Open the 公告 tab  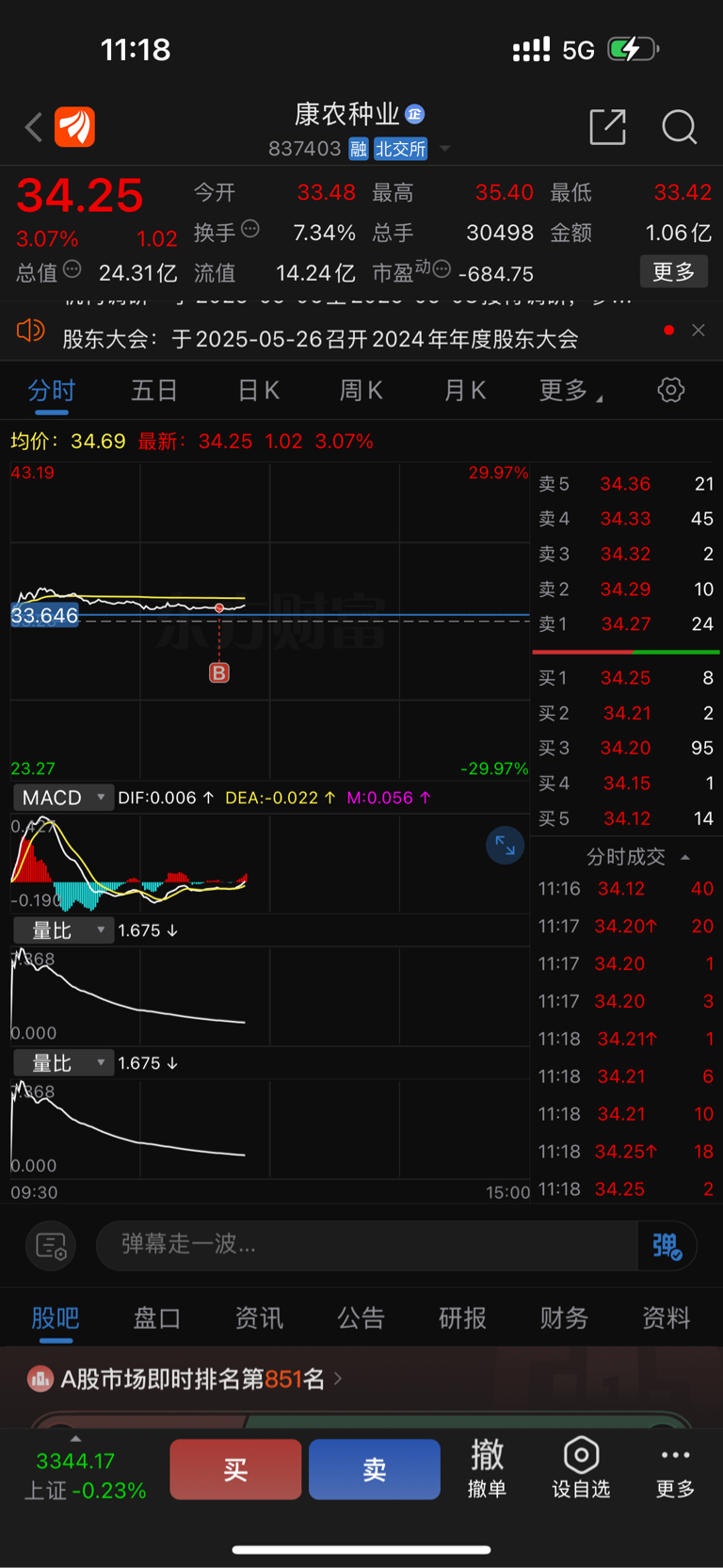361,1317
